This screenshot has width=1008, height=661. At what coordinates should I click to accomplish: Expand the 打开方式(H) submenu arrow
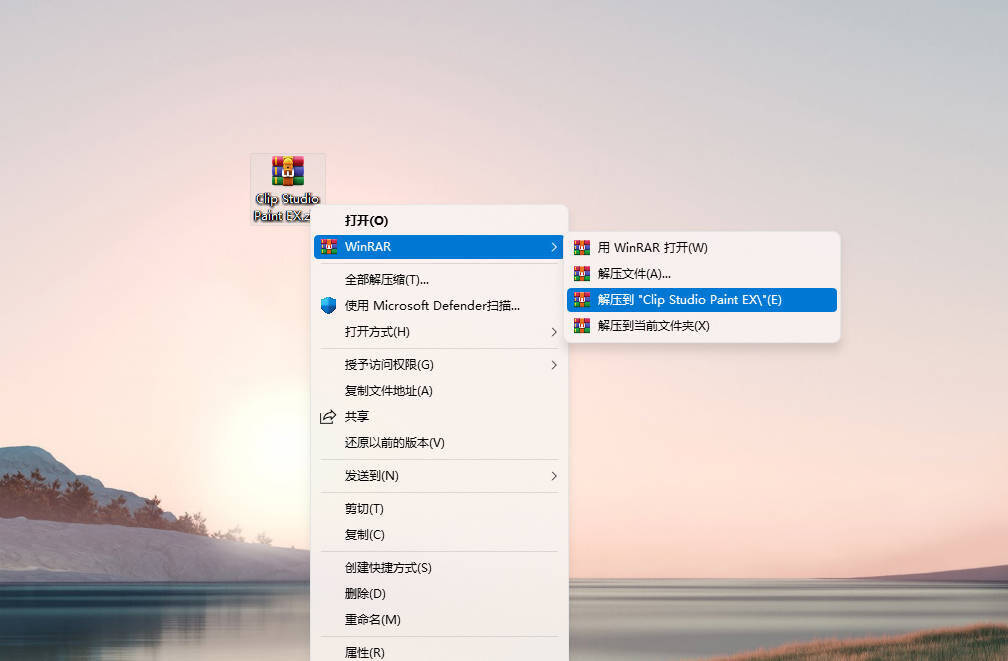point(554,331)
